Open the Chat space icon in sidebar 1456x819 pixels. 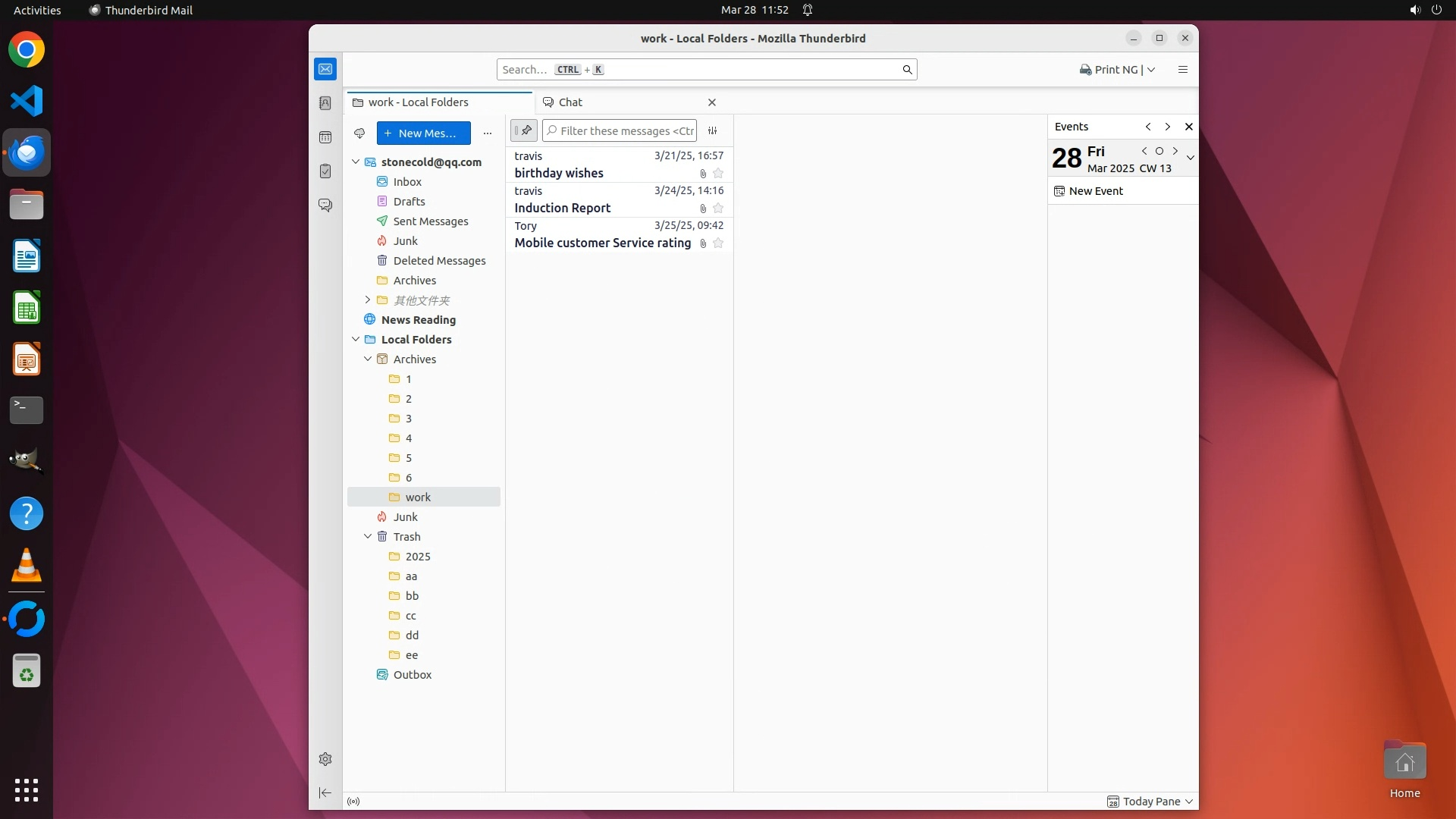pyautogui.click(x=325, y=206)
